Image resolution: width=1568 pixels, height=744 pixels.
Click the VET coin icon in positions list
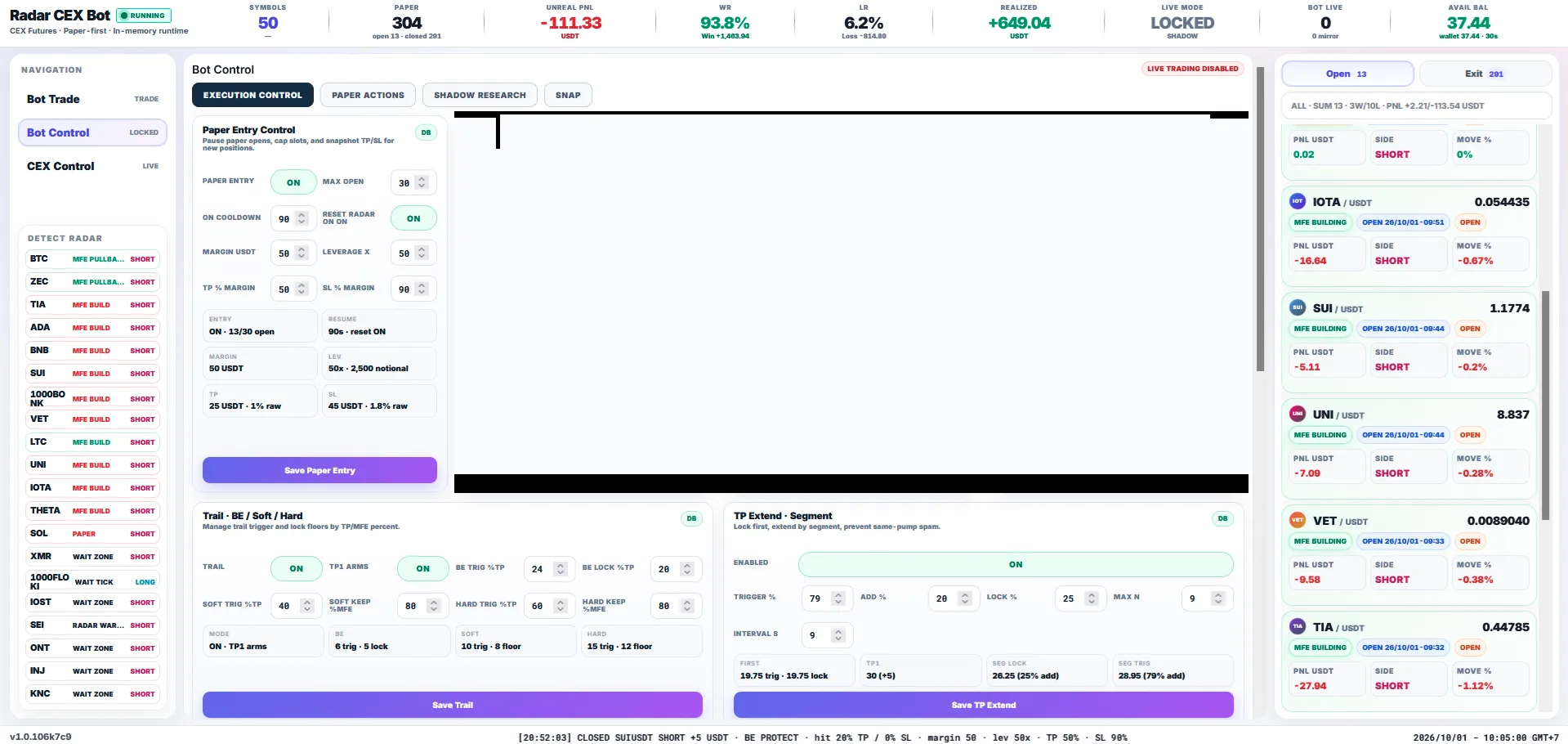click(x=1298, y=520)
